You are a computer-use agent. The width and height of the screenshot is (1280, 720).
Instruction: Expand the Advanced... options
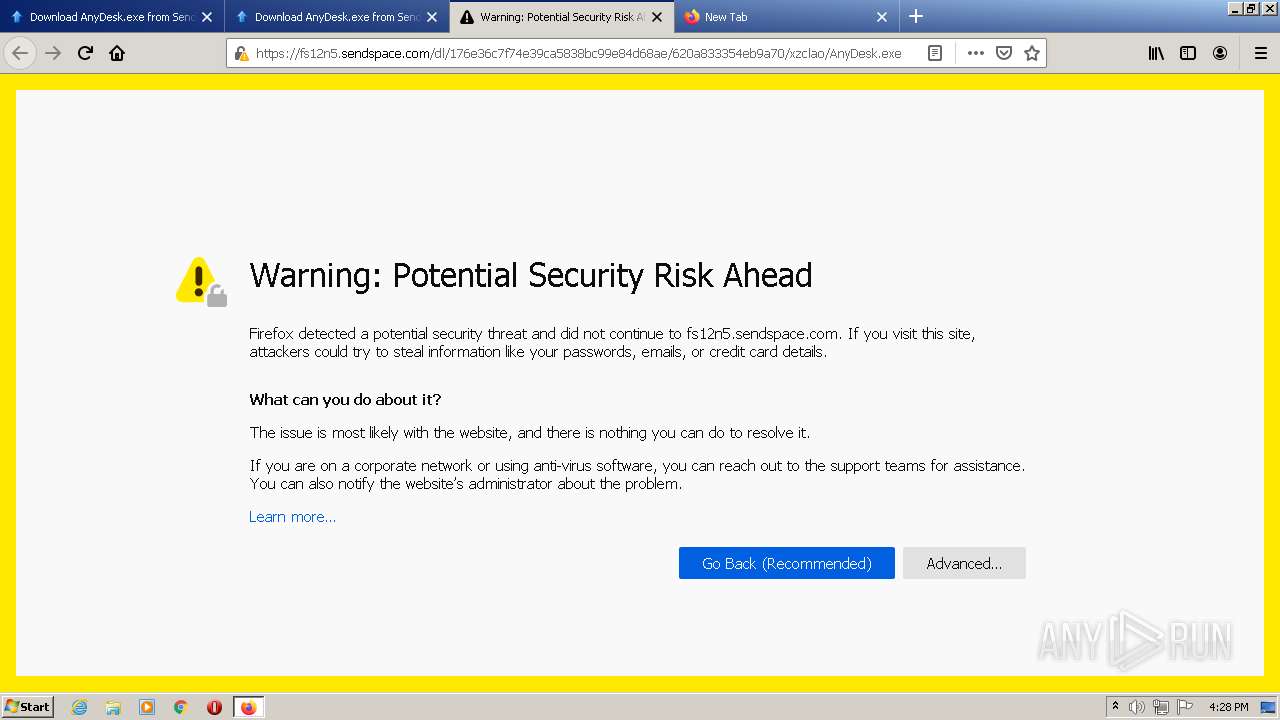pos(964,563)
